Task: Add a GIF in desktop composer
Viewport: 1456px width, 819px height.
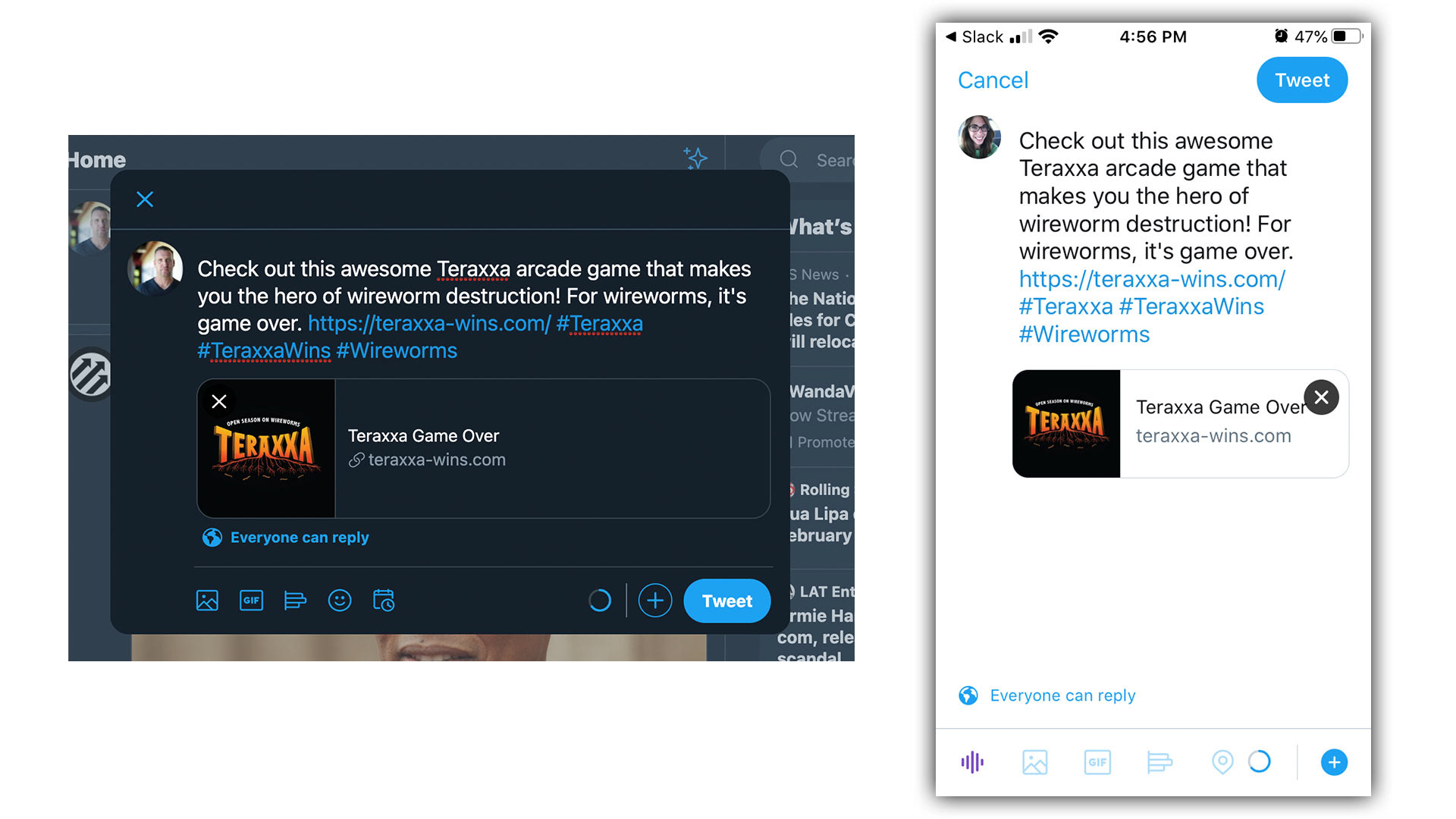Action: click(x=251, y=601)
